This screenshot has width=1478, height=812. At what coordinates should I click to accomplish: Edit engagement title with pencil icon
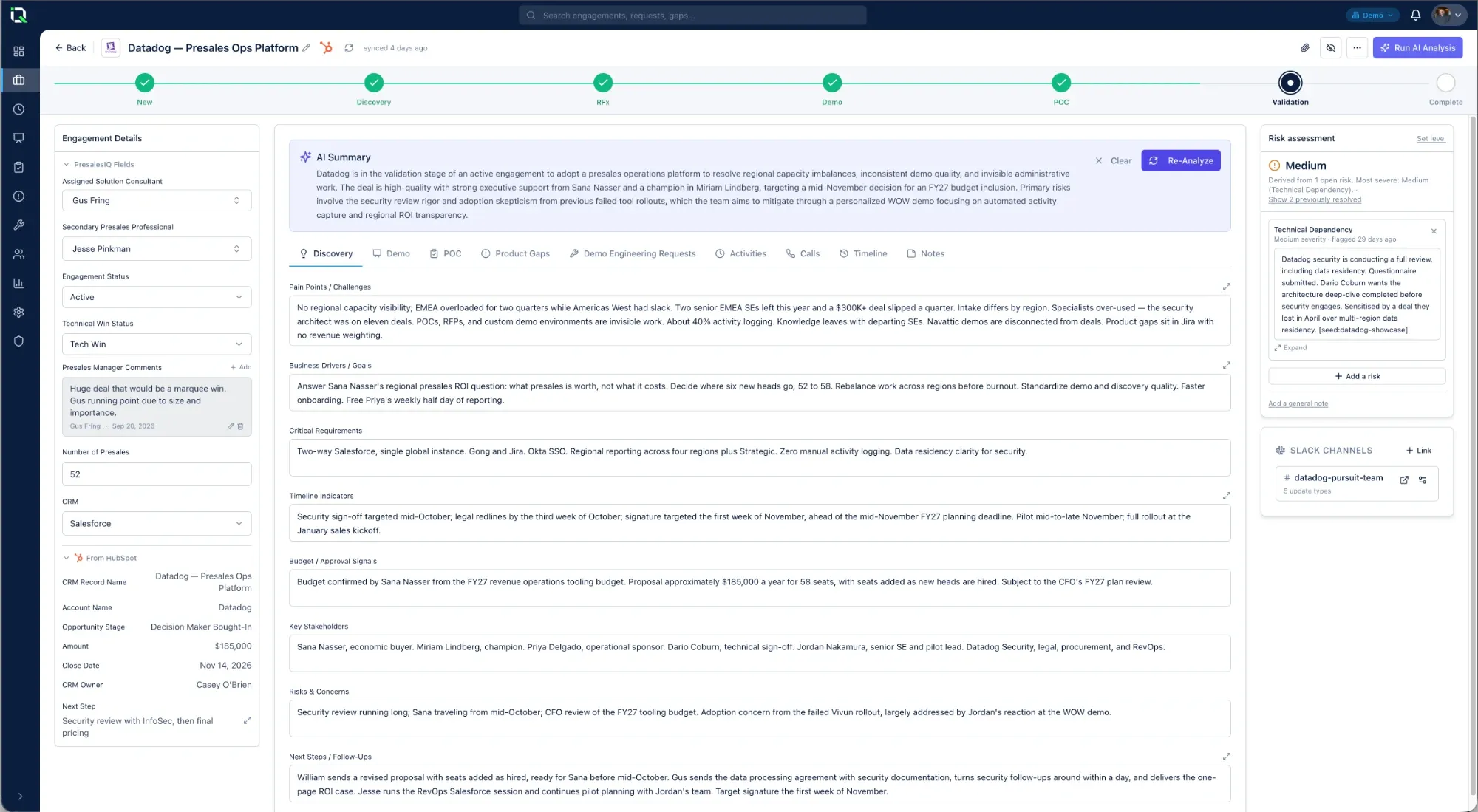click(306, 48)
